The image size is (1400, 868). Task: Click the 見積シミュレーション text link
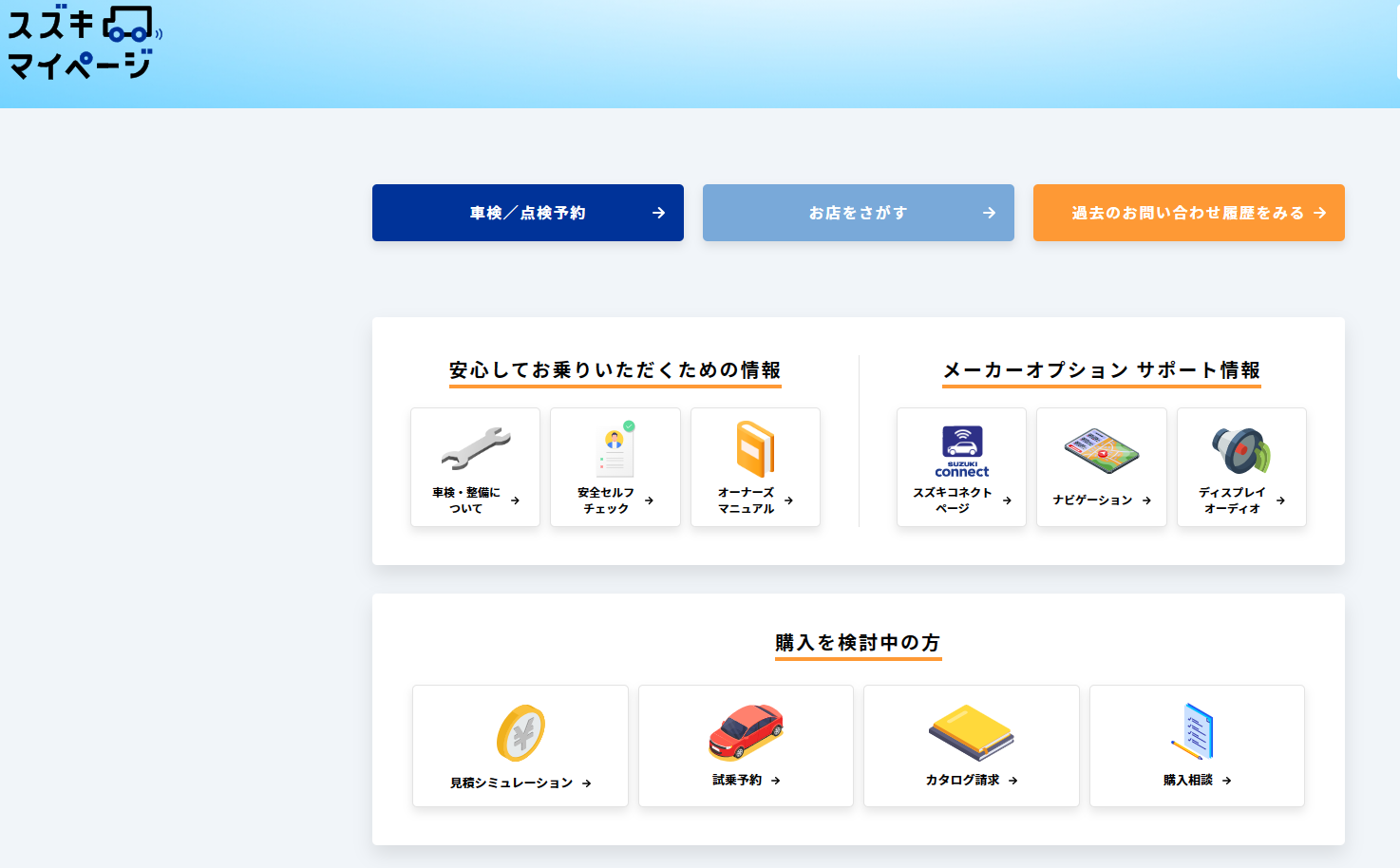tap(511, 783)
